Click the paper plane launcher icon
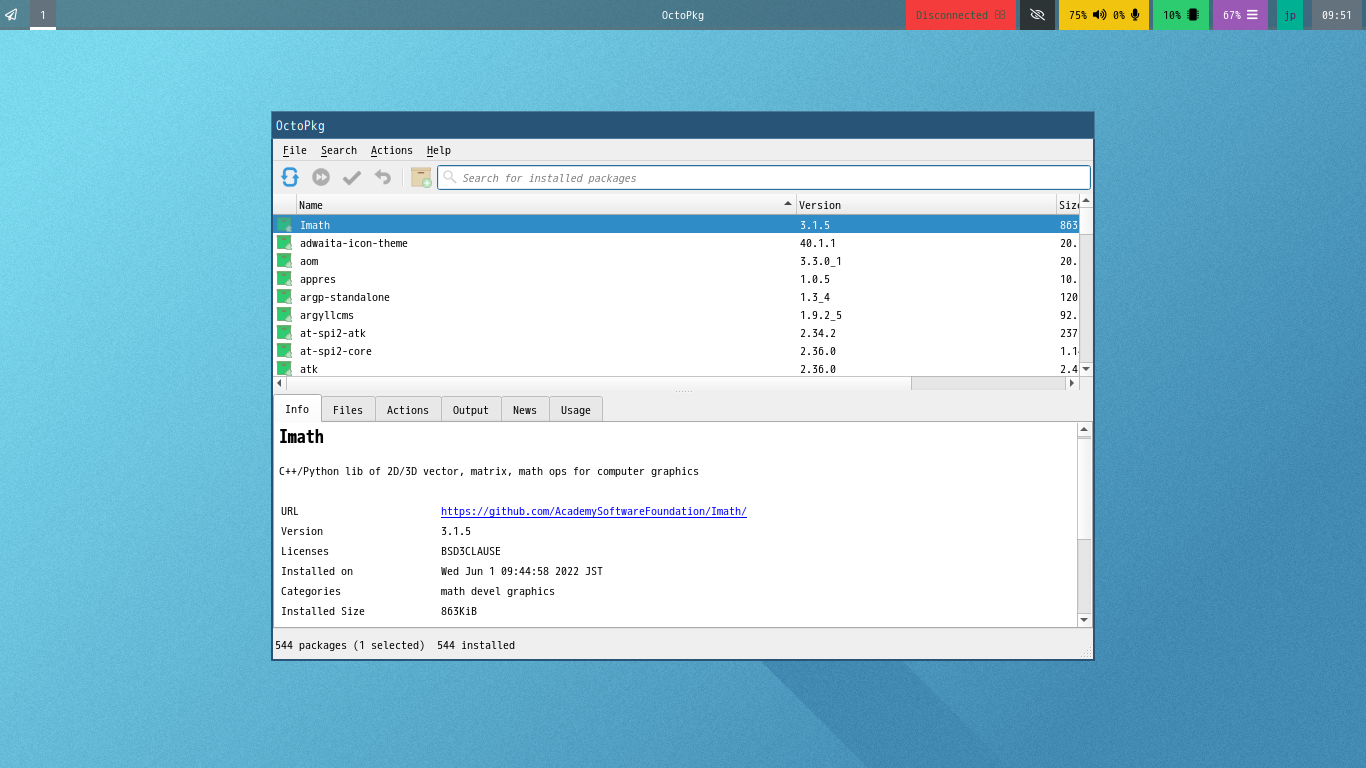Image resolution: width=1366 pixels, height=768 pixels. point(11,15)
